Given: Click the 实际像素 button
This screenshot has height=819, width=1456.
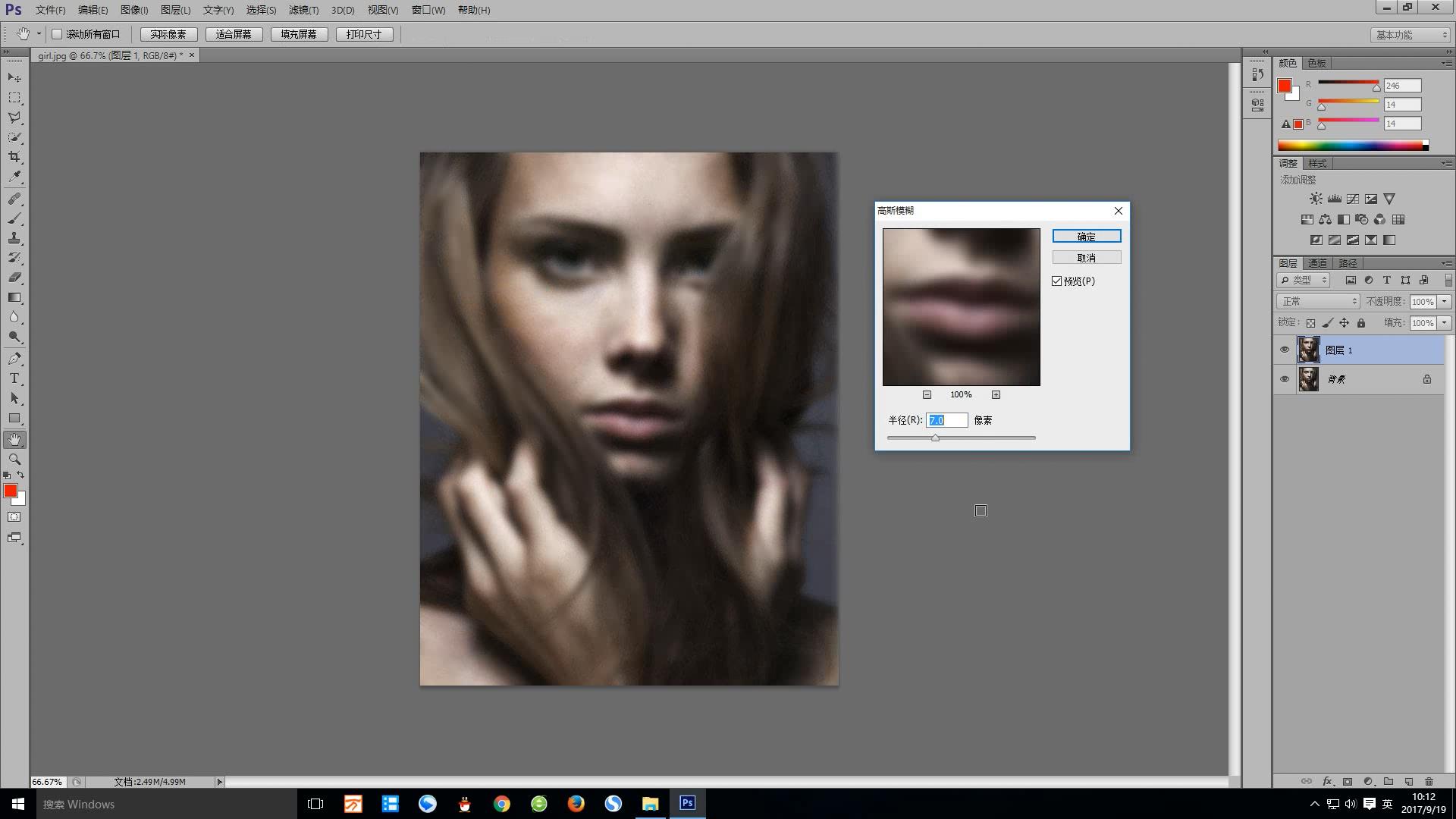Looking at the screenshot, I should pos(168,34).
